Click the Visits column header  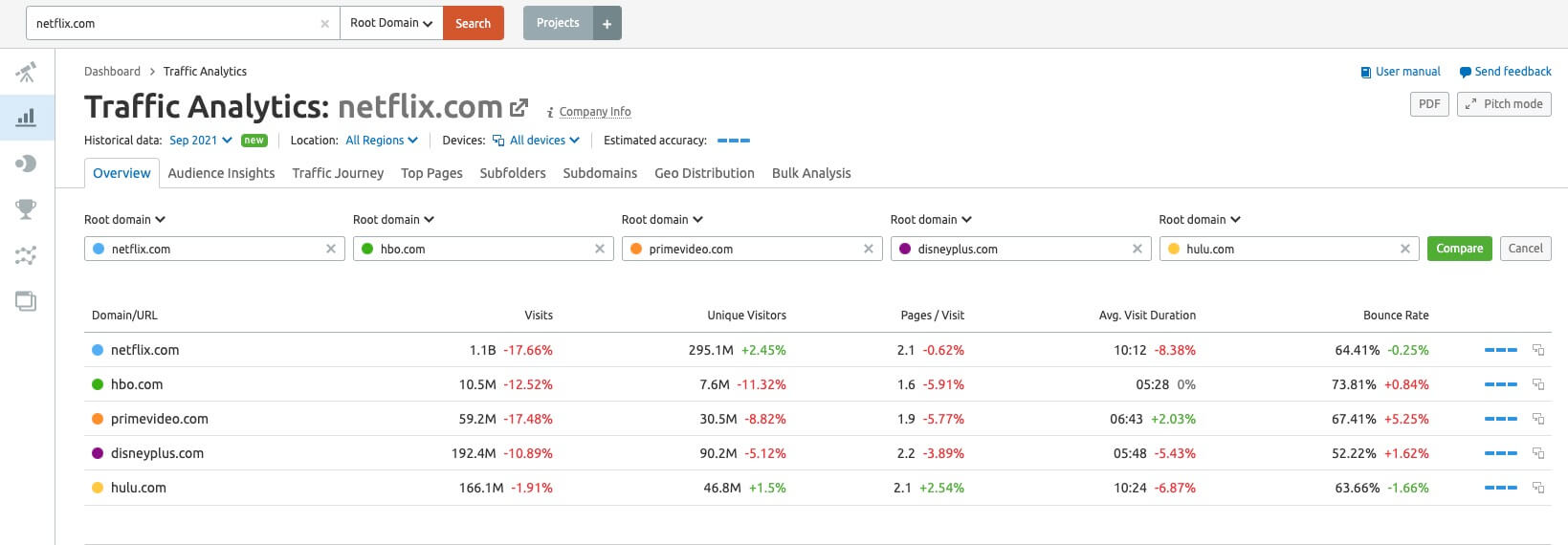(x=539, y=316)
